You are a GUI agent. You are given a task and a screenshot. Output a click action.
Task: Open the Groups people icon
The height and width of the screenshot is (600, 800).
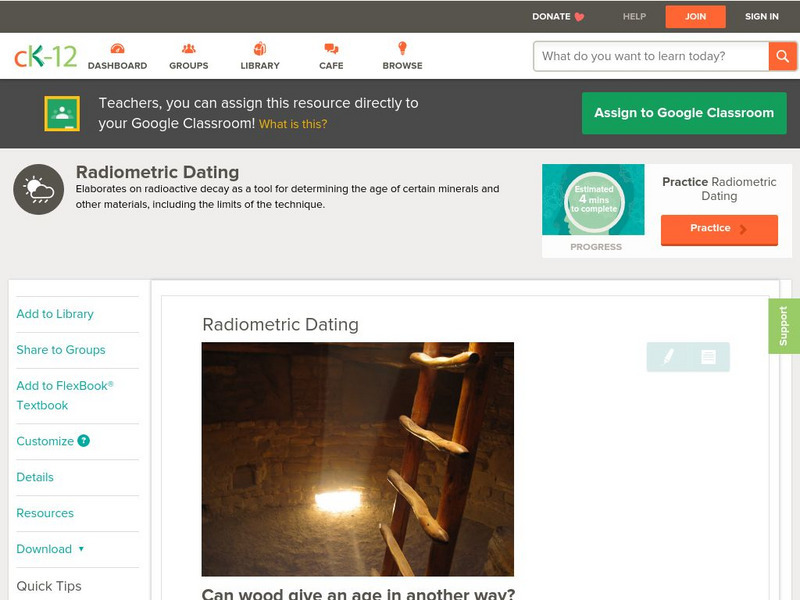[189, 48]
